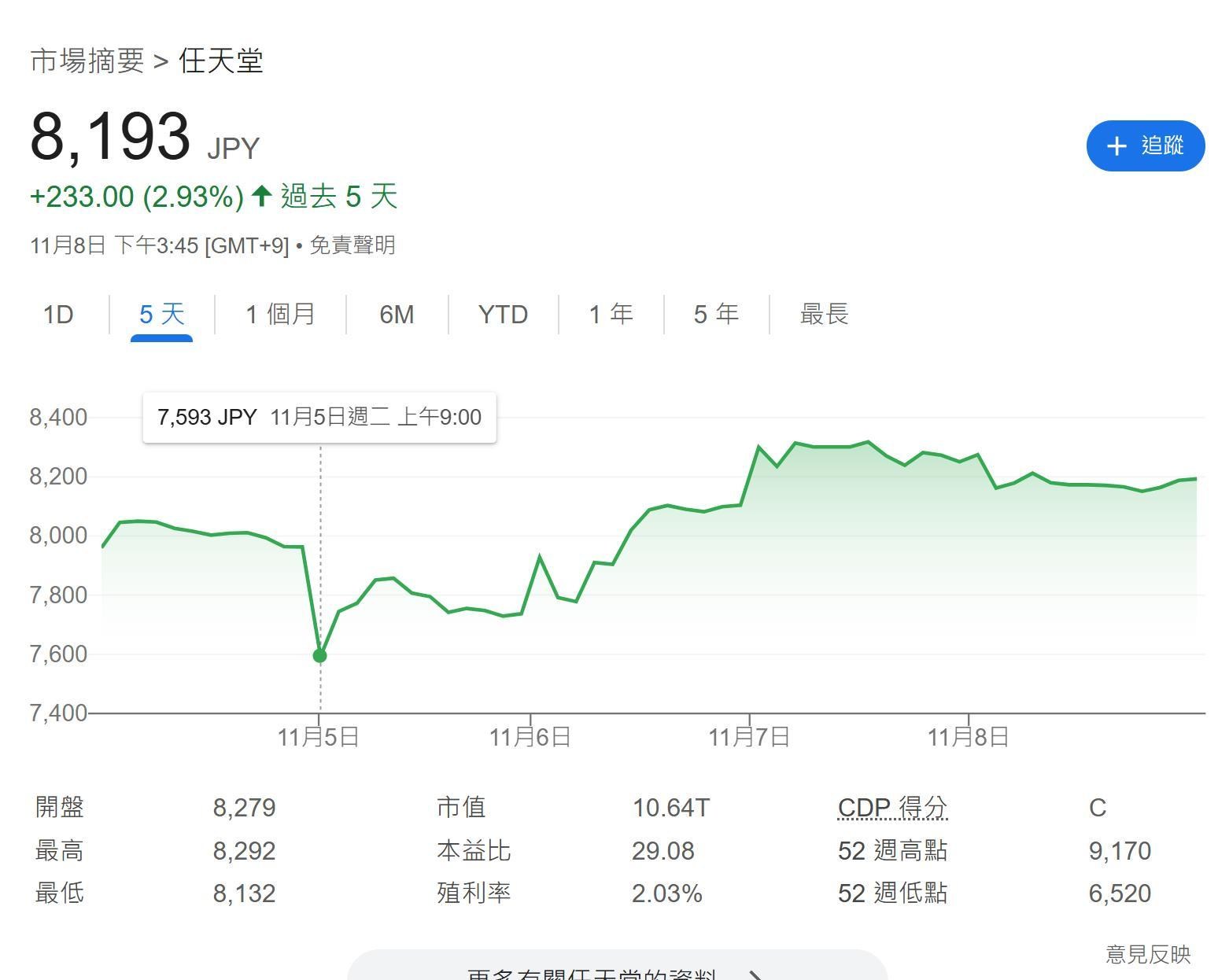The width and height of the screenshot is (1218, 980).
Task: Click the 11月8日 date label on the chart axis
Action: [x=968, y=737]
